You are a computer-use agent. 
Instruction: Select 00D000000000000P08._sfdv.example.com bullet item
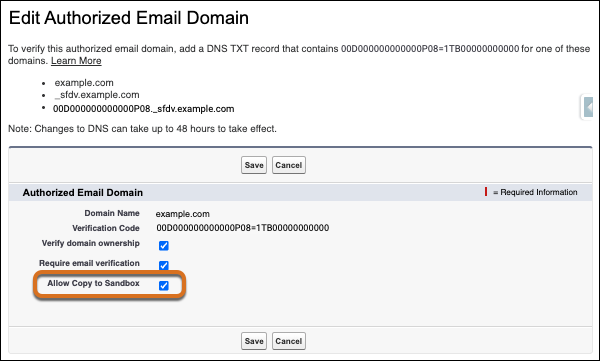[143, 109]
